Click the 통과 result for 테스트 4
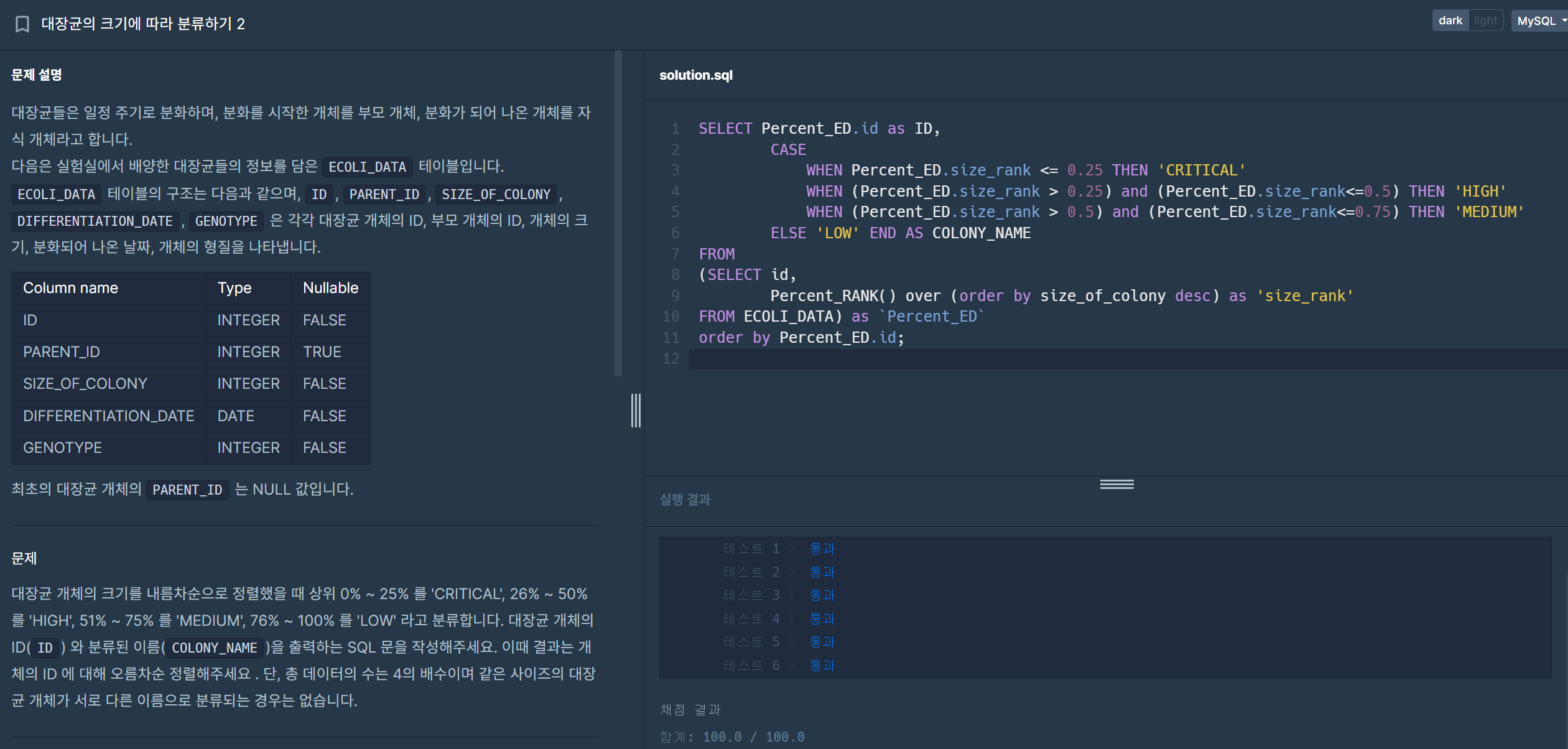 (822, 619)
